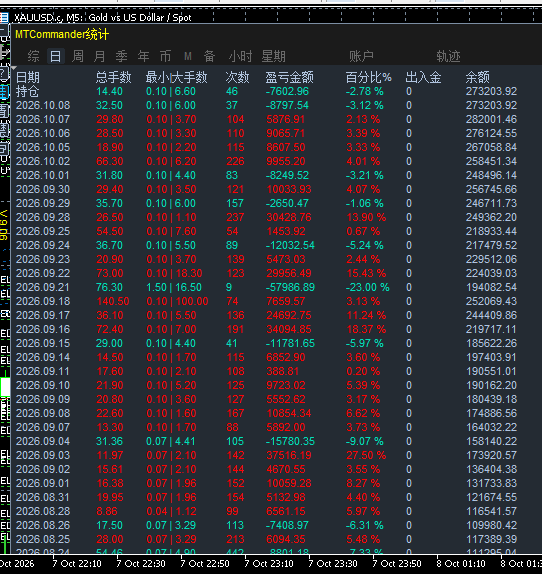The width and height of the screenshot is (542, 574).
Task: Click the 194082.54 balance value
Action: click(x=491, y=287)
